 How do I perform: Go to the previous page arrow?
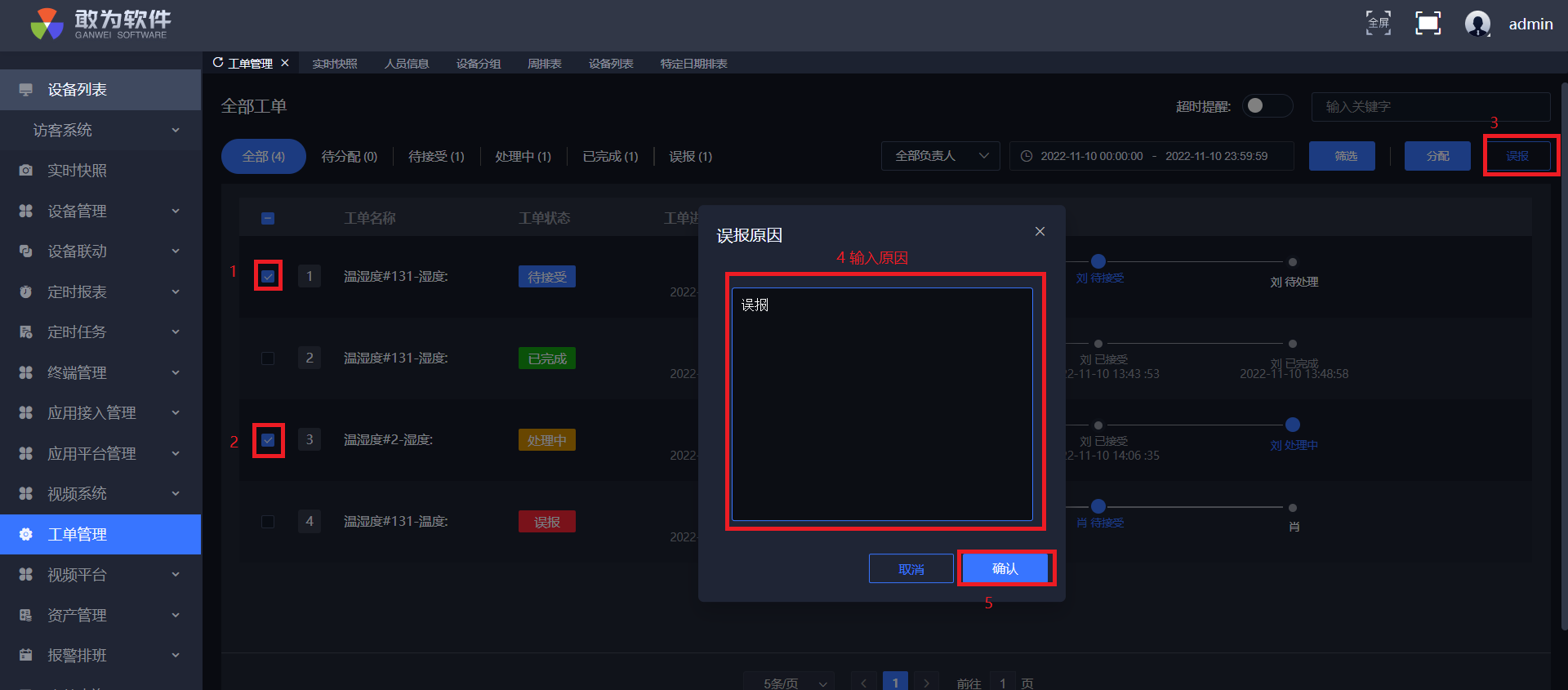tap(863, 683)
